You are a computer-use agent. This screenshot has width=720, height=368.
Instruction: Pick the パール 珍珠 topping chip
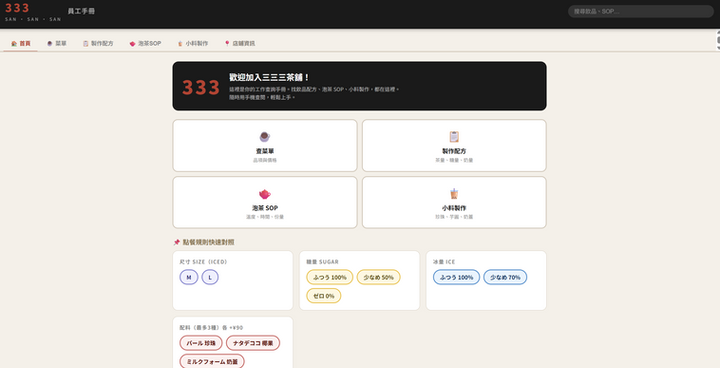tap(201, 343)
